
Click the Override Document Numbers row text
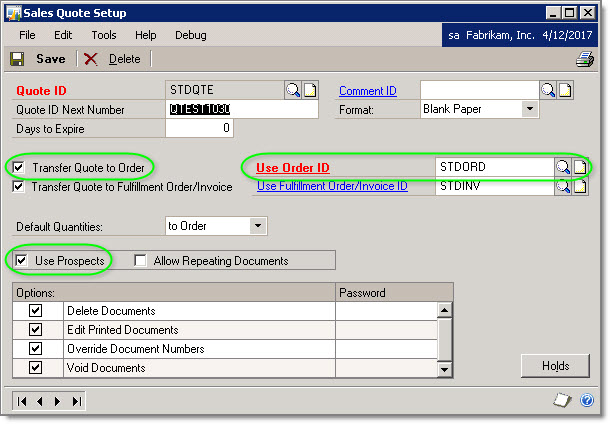(x=136, y=349)
